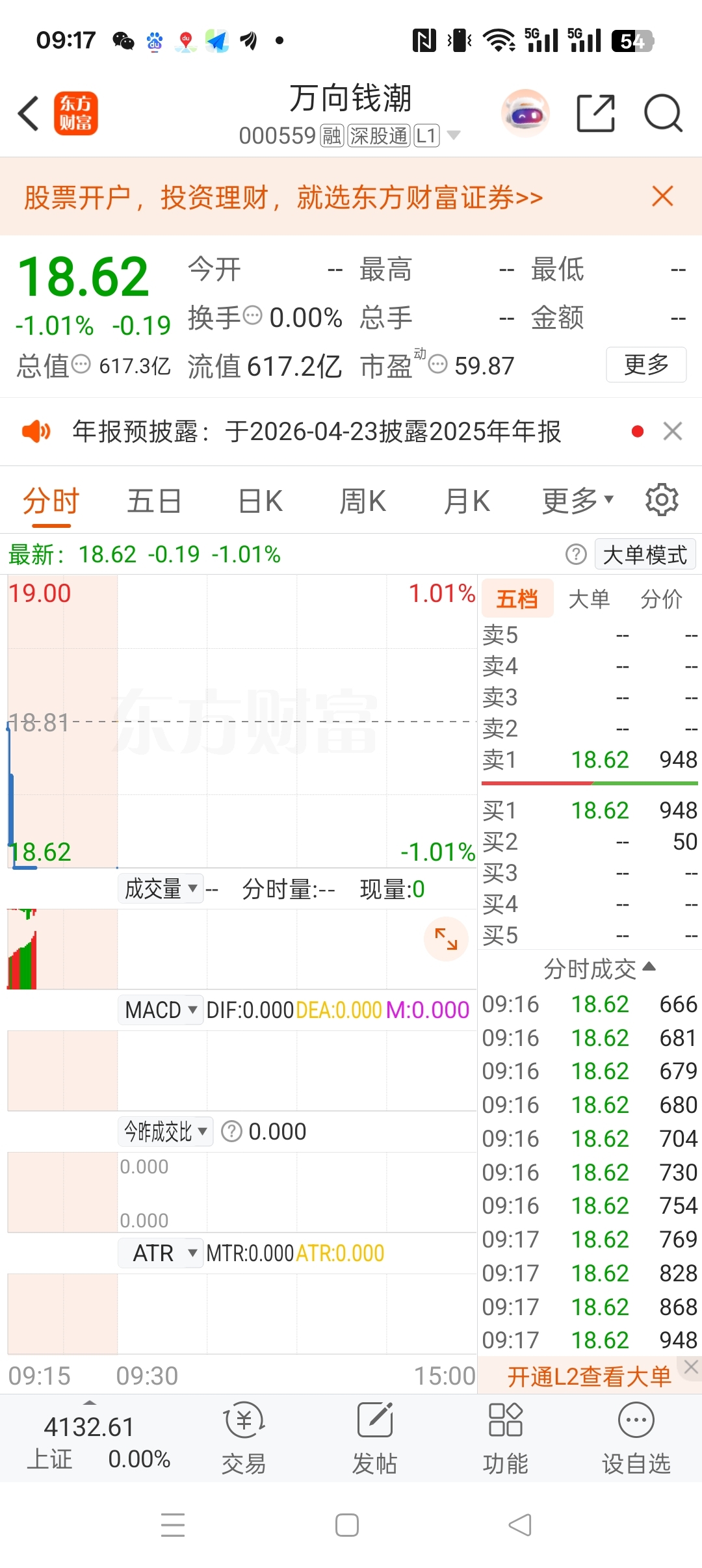
Task: Tap the 市盈 info bubble icon
Action: 438,364
